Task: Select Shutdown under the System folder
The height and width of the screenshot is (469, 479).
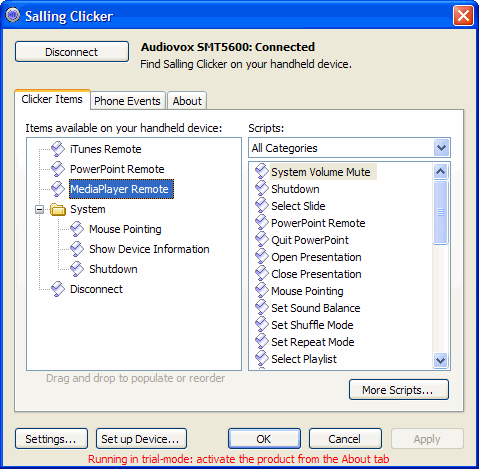Action: 113,269
